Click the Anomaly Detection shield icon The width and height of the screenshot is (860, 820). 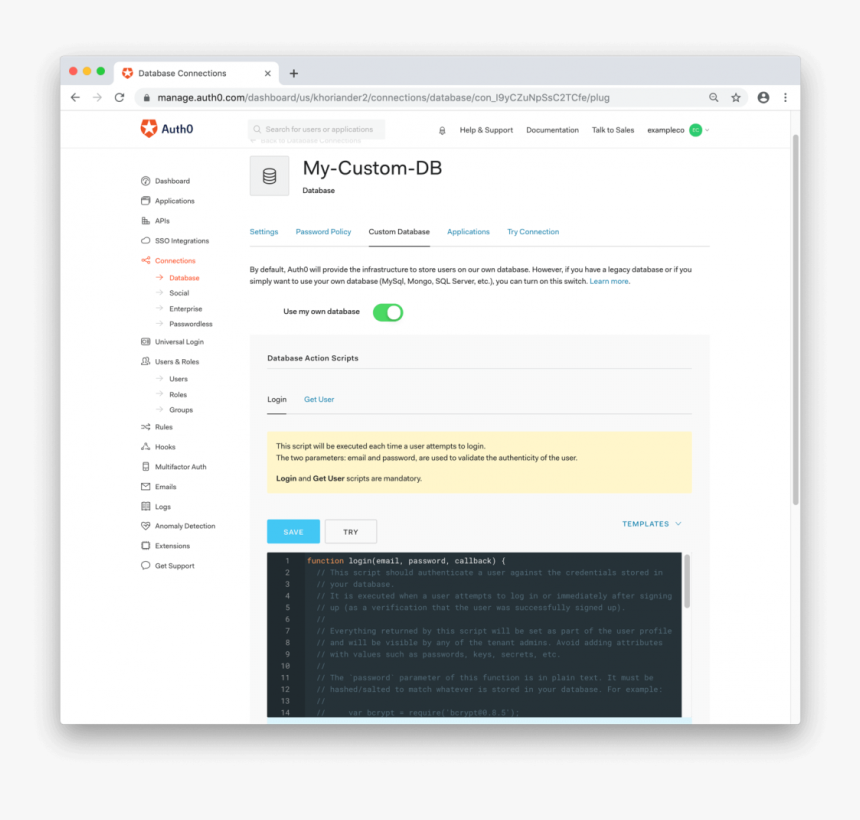[x=145, y=526]
